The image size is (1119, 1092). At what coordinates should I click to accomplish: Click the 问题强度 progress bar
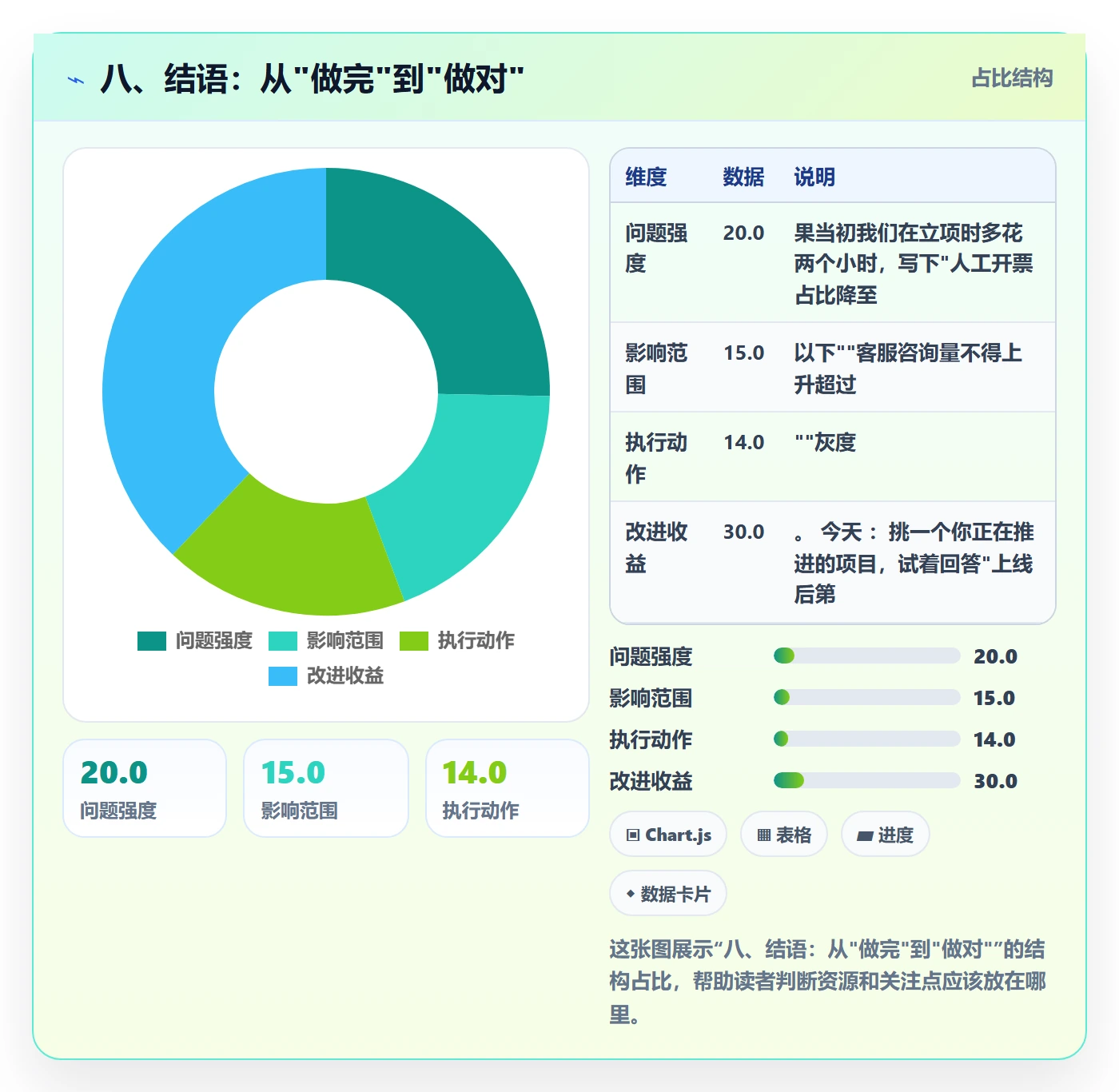pos(866,656)
